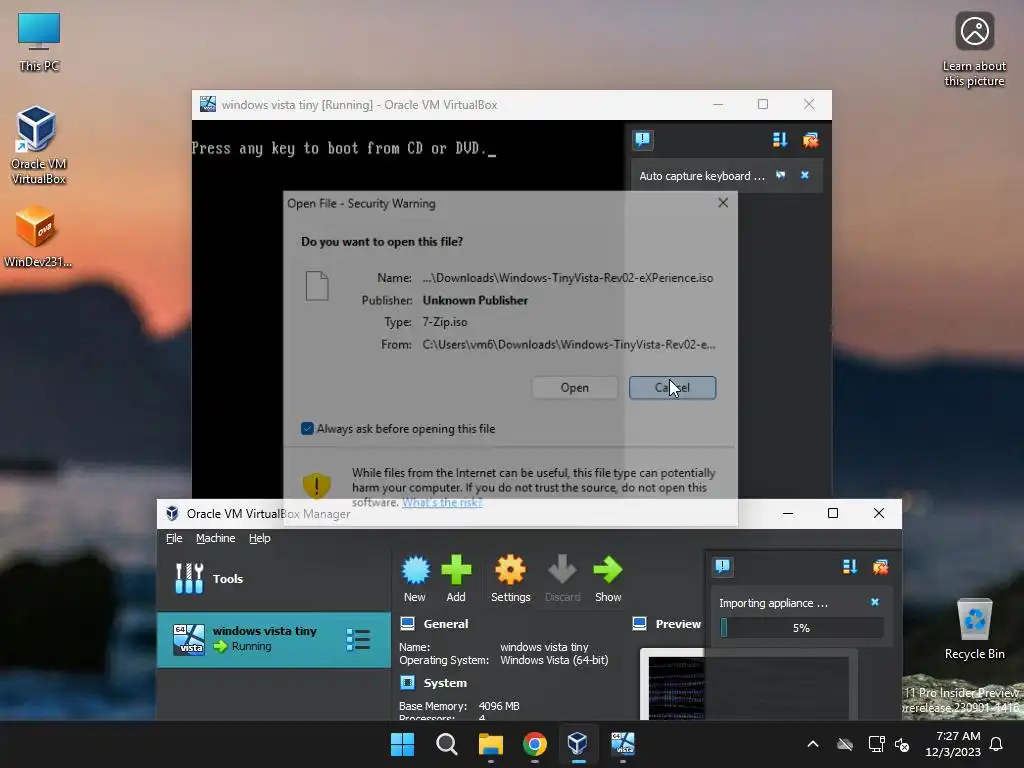1024x768 pixels.
Task: Click the green Add machine icon
Action: 456,570
